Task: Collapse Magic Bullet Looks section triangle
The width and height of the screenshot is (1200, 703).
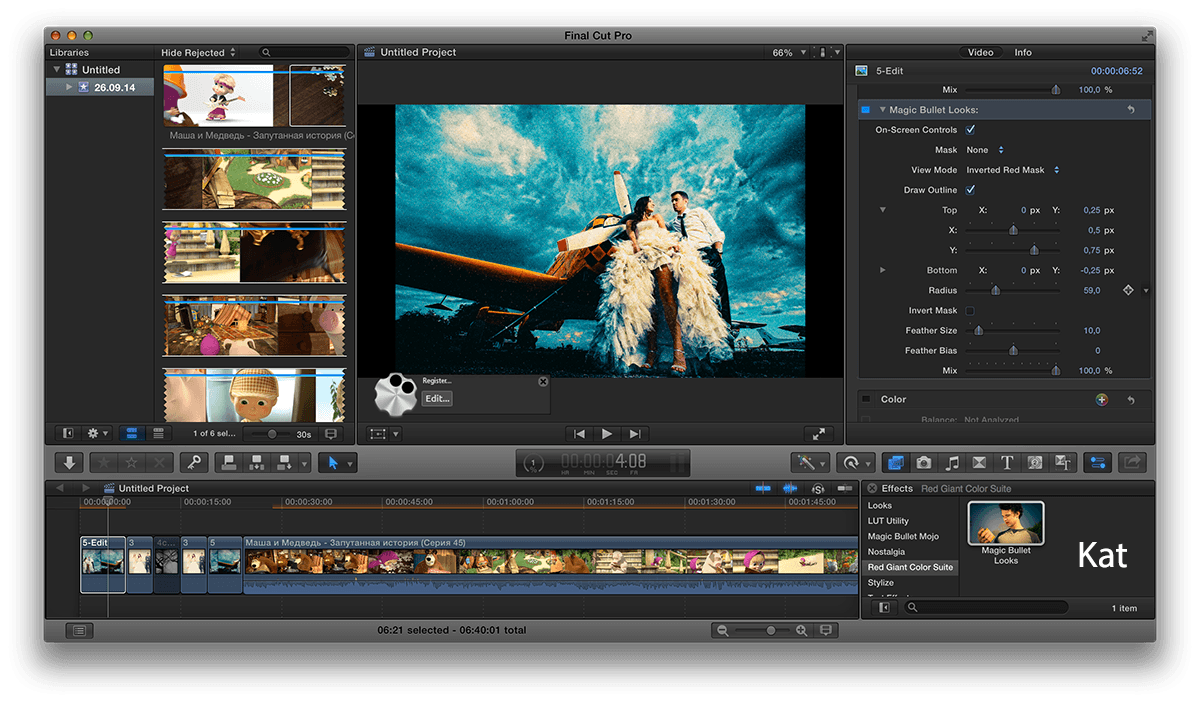Action: pyautogui.click(x=882, y=110)
